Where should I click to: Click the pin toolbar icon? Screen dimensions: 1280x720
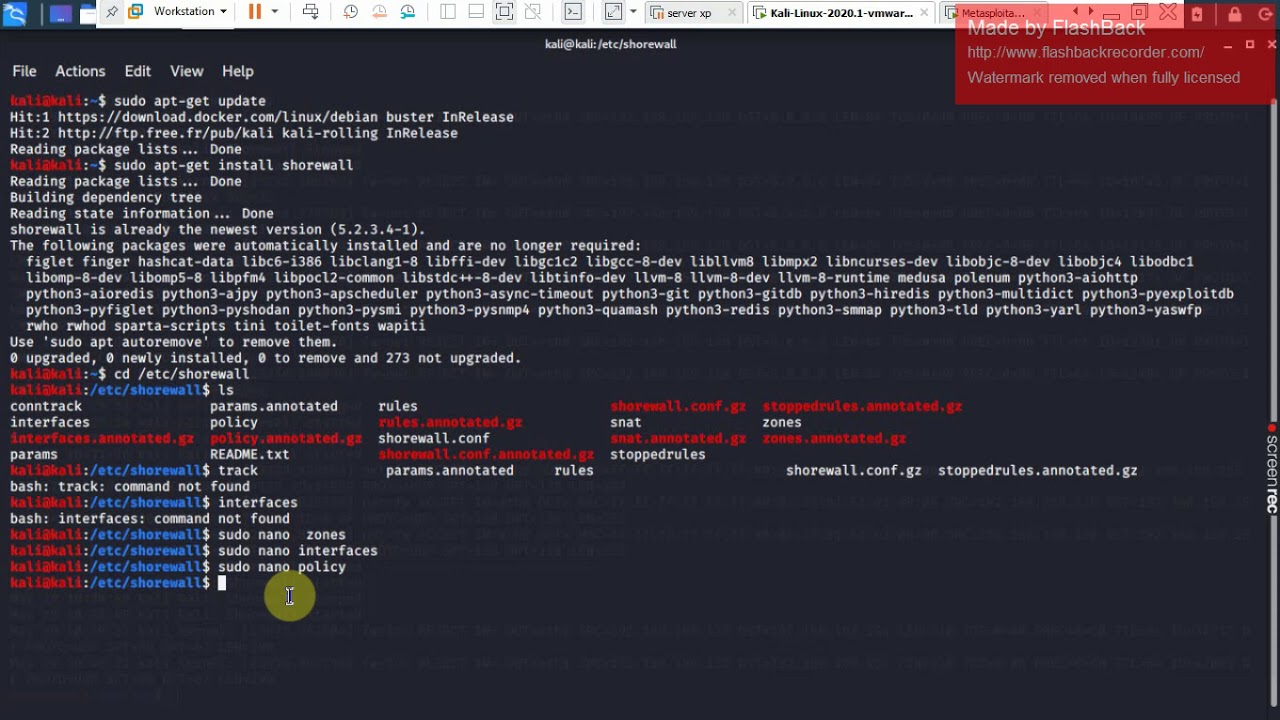pos(112,12)
